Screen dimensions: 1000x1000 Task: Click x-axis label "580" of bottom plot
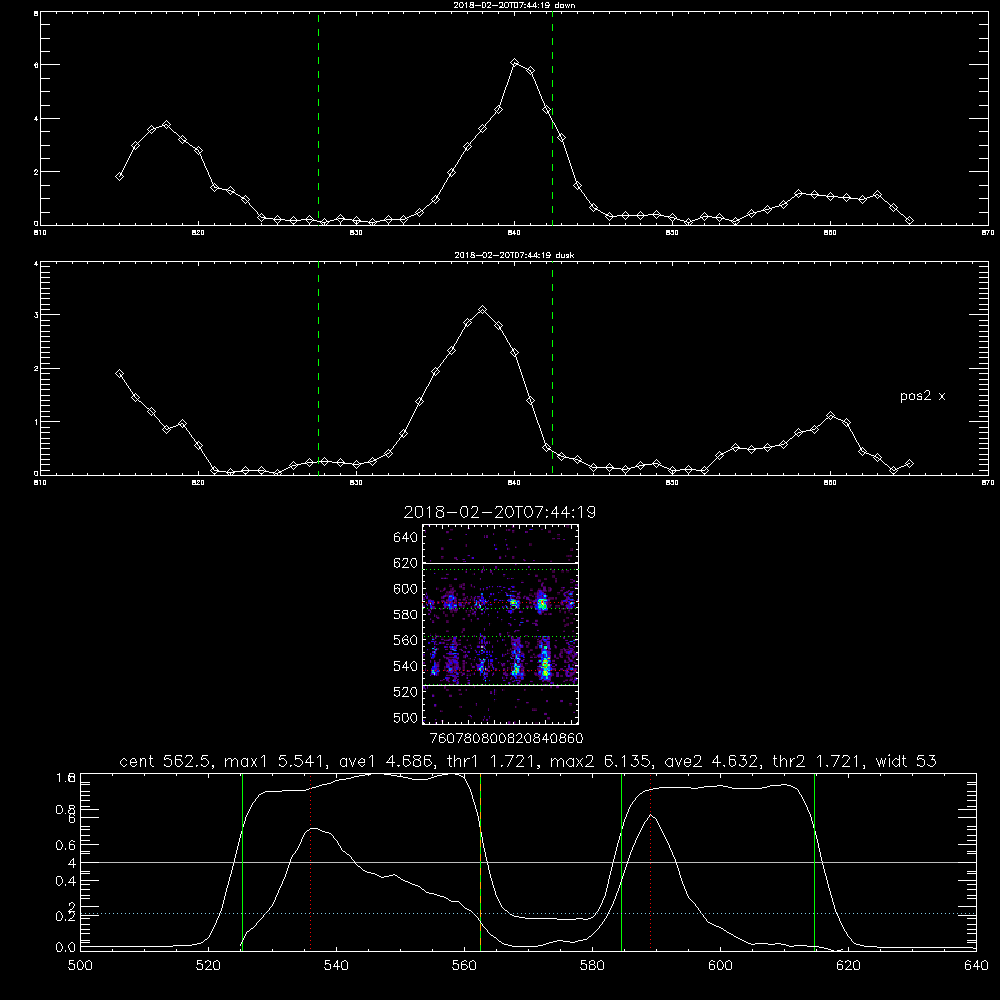tap(592, 966)
